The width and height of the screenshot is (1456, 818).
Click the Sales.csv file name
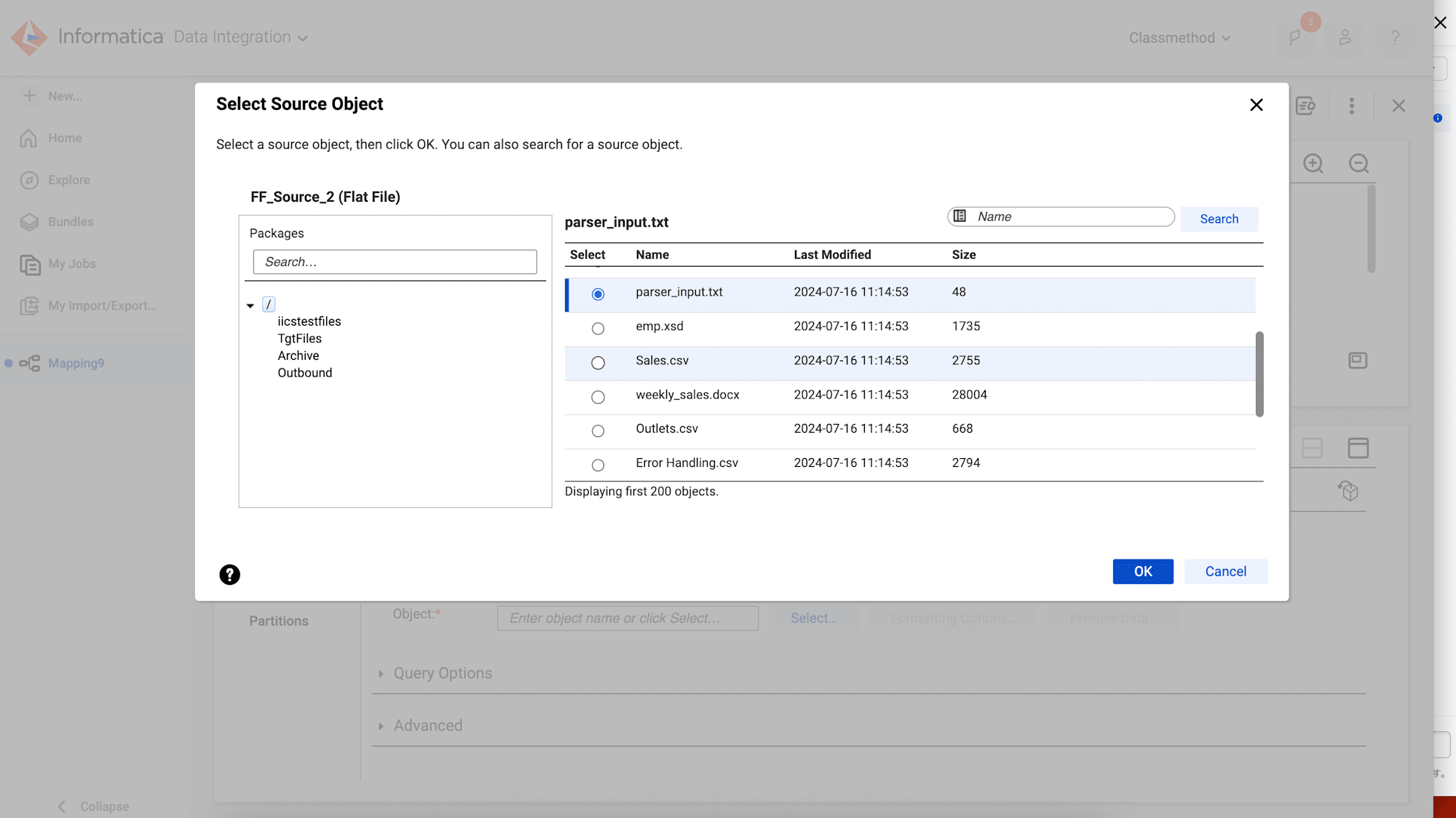click(x=662, y=361)
